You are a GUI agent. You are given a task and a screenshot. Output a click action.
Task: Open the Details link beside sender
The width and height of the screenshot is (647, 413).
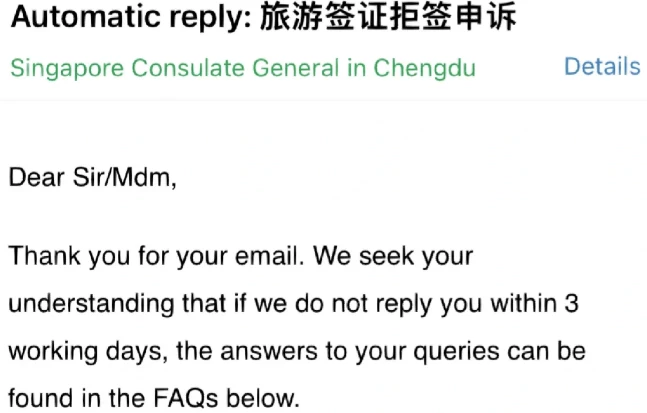[x=602, y=67]
